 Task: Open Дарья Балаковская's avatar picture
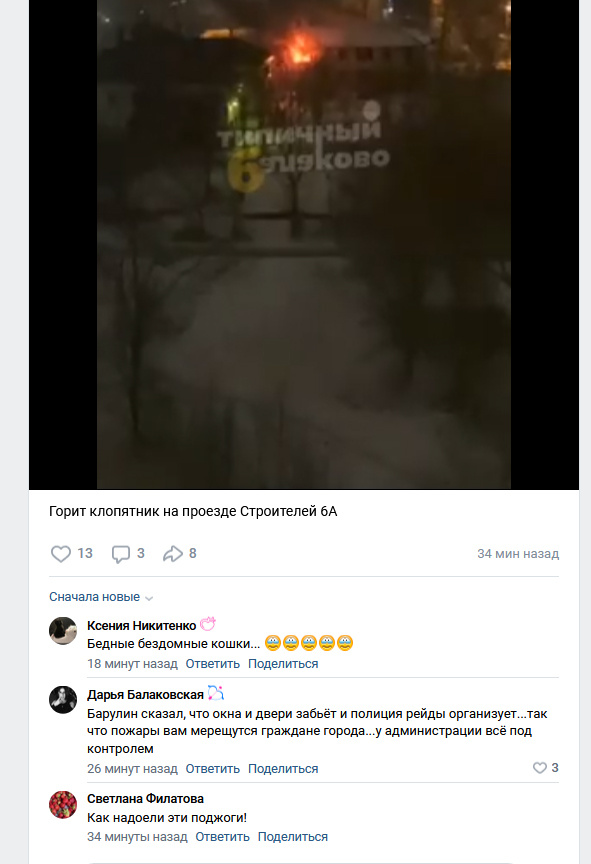(x=63, y=700)
